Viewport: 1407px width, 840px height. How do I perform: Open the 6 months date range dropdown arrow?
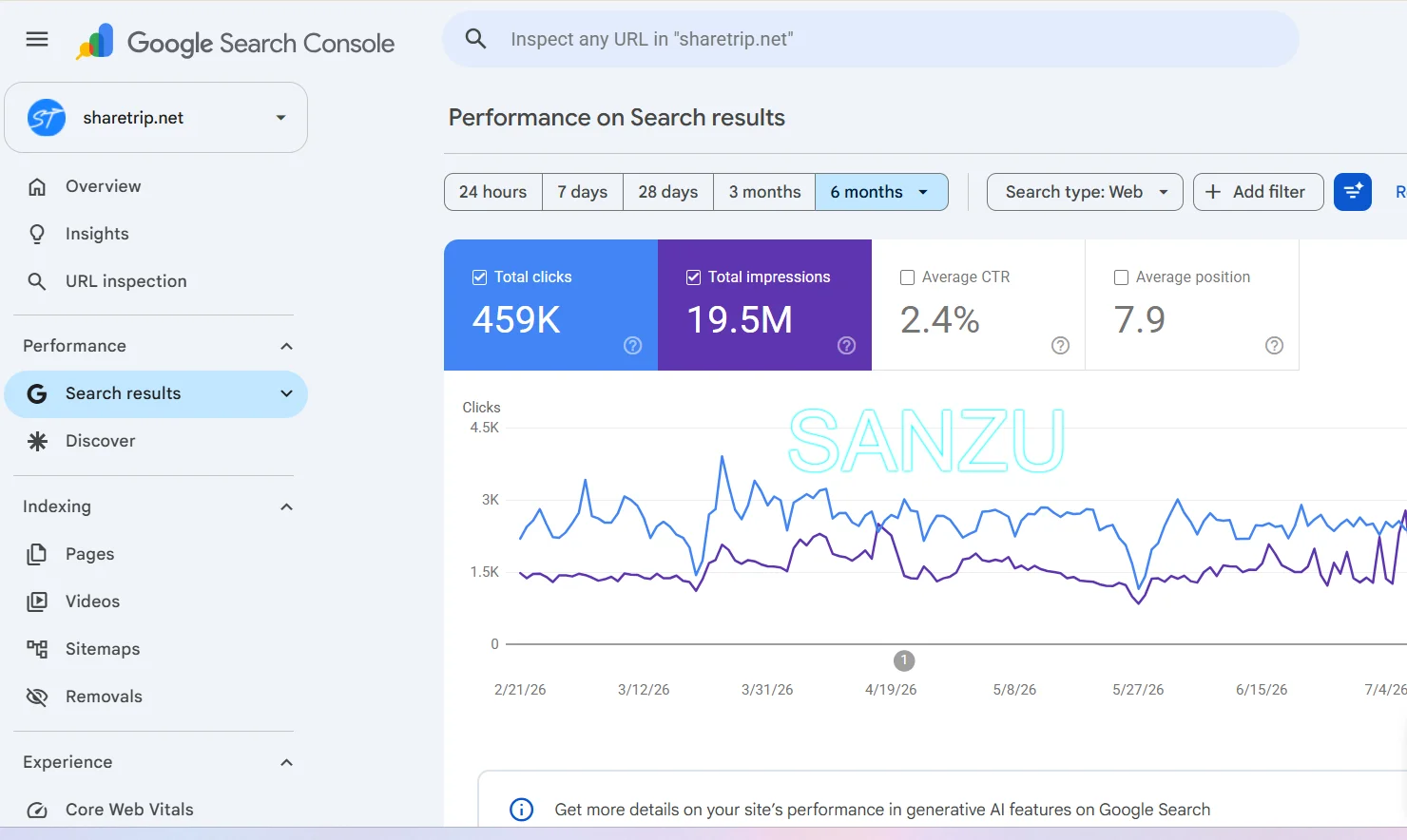923,192
